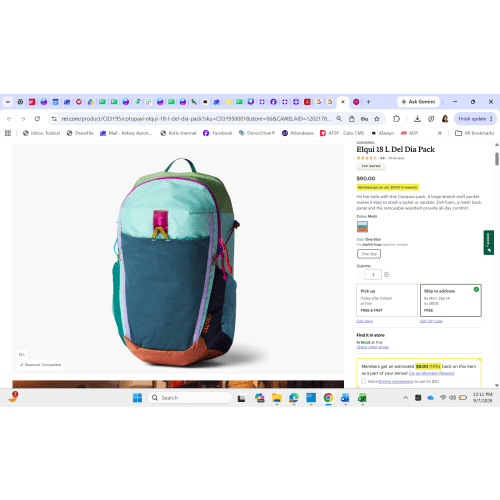
Task: Expand the tab search dropdown arrow
Action: 8,102
